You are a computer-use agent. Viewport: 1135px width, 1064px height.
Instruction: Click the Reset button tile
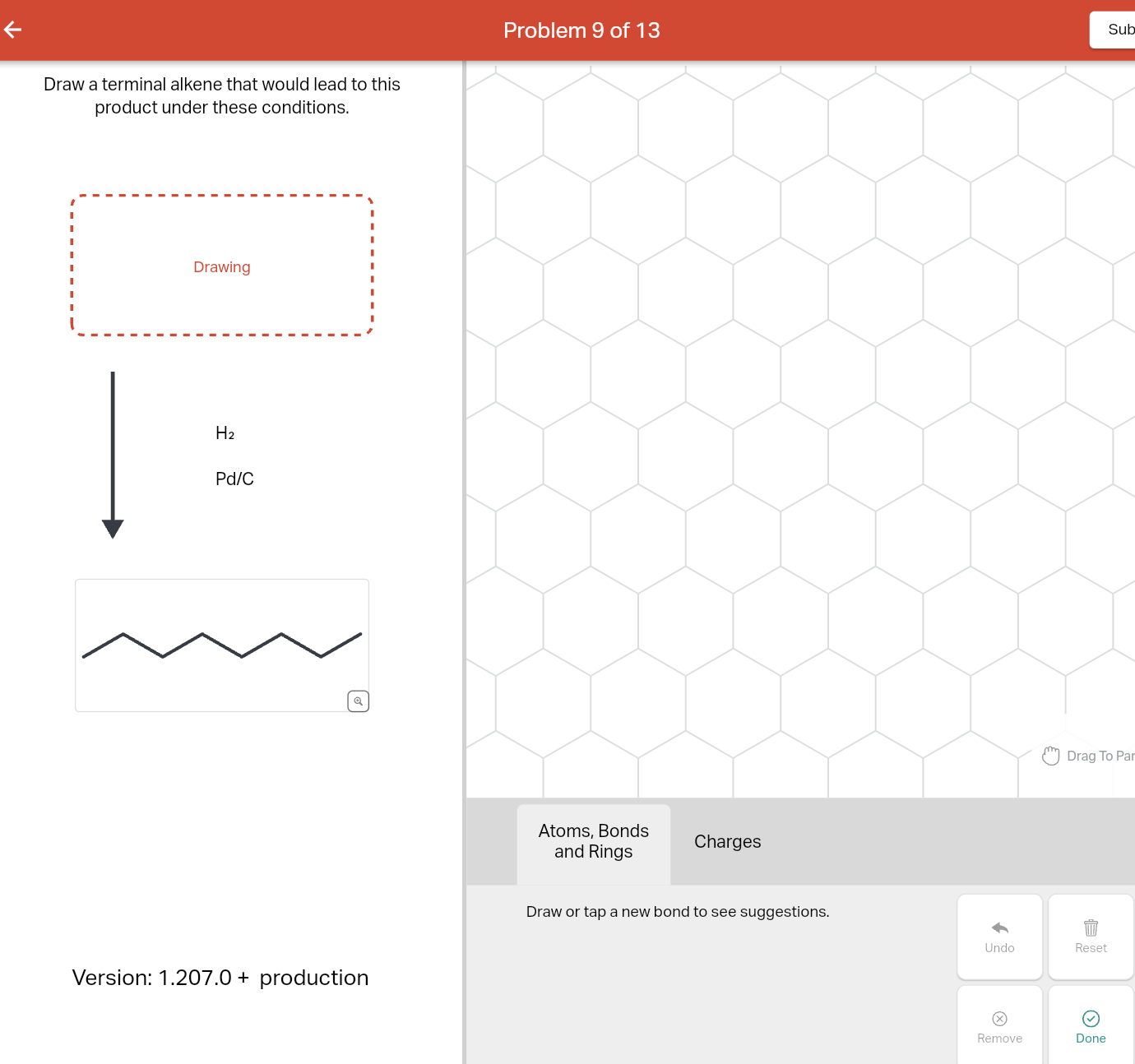click(x=1091, y=937)
